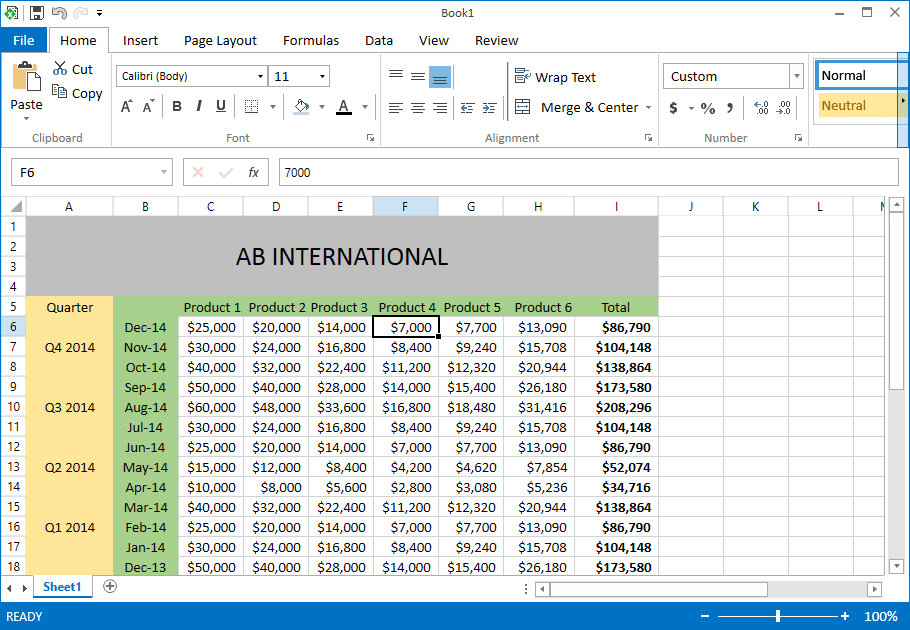
Task: Open the File menu
Action: pos(23,40)
